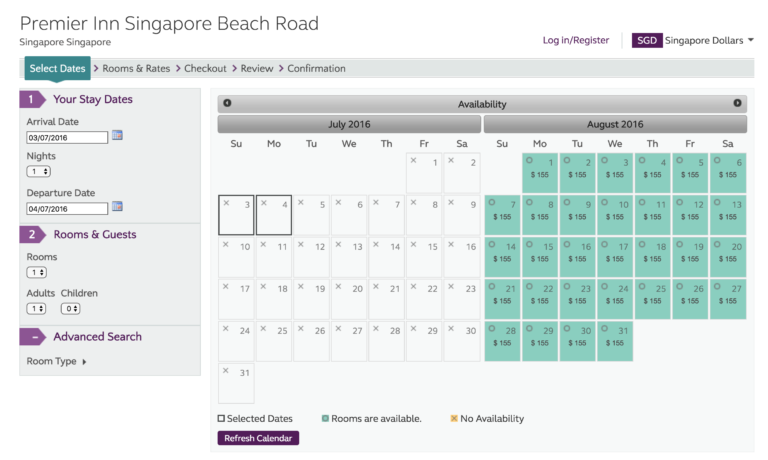Image resolution: width=768 pixels, height=460 pixels.
Task: Pick August 20 in the calendar
Action: pyautogui.click(x=728, y=257)
